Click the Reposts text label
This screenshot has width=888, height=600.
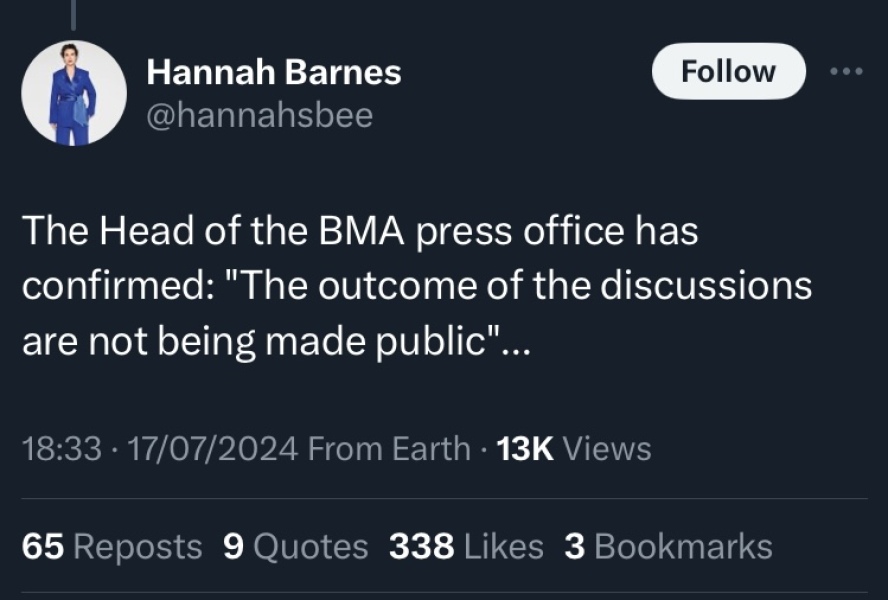[x=140, y=546]
